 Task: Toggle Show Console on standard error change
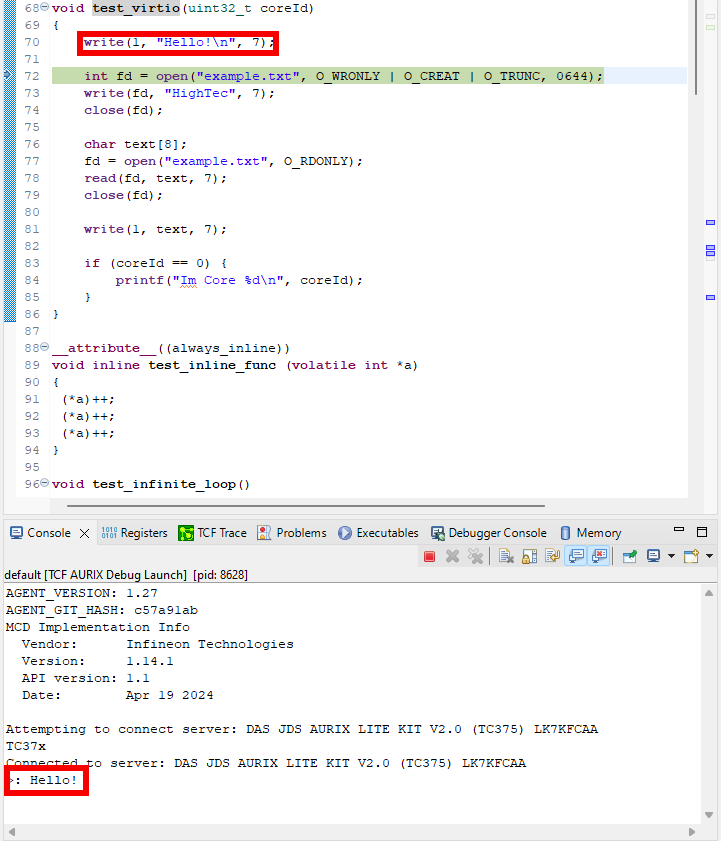[x=599, y=556]
